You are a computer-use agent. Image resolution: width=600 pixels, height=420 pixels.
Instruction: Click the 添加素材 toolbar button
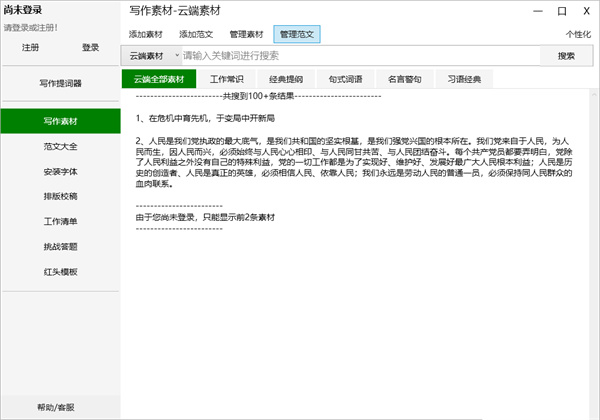coord(146,34)
